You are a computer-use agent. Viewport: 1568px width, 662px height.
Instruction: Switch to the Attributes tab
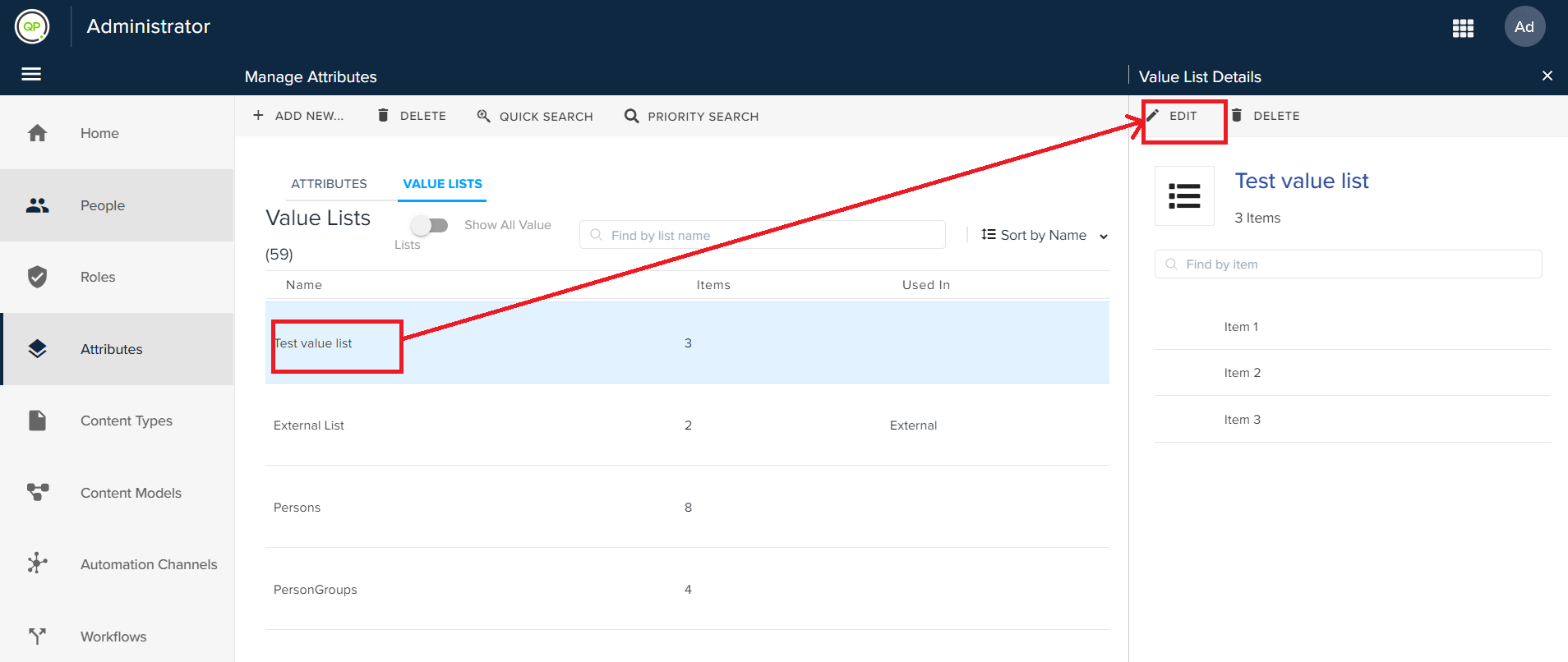click(x=329, y=184)
